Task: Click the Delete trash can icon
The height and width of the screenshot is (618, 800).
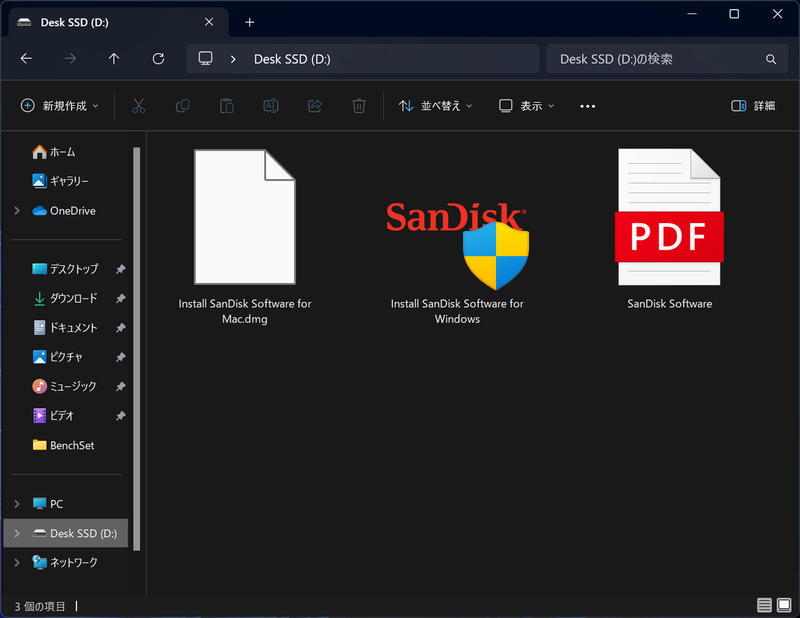Action: (x=359, y=106)
